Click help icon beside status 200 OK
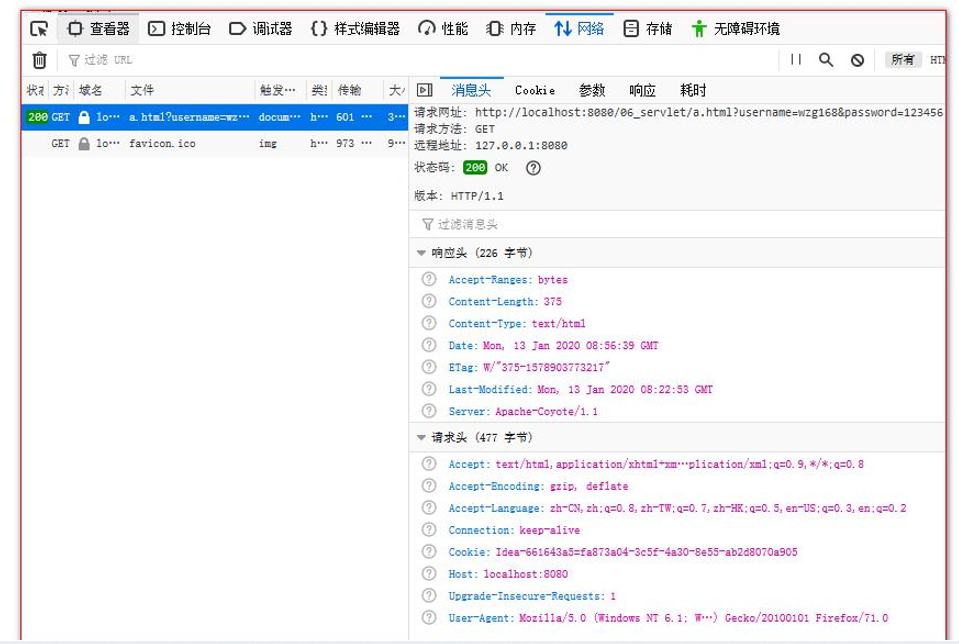The height and width of the screenshot is (644, 959). click(x=533, y=168)
